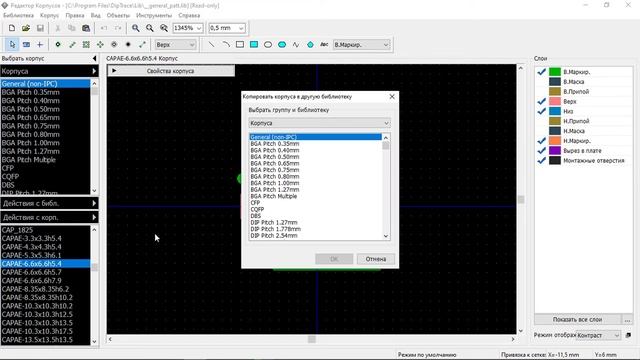Click the Показать все слои button
The image size is (640, 360).
tap(577, 320)
